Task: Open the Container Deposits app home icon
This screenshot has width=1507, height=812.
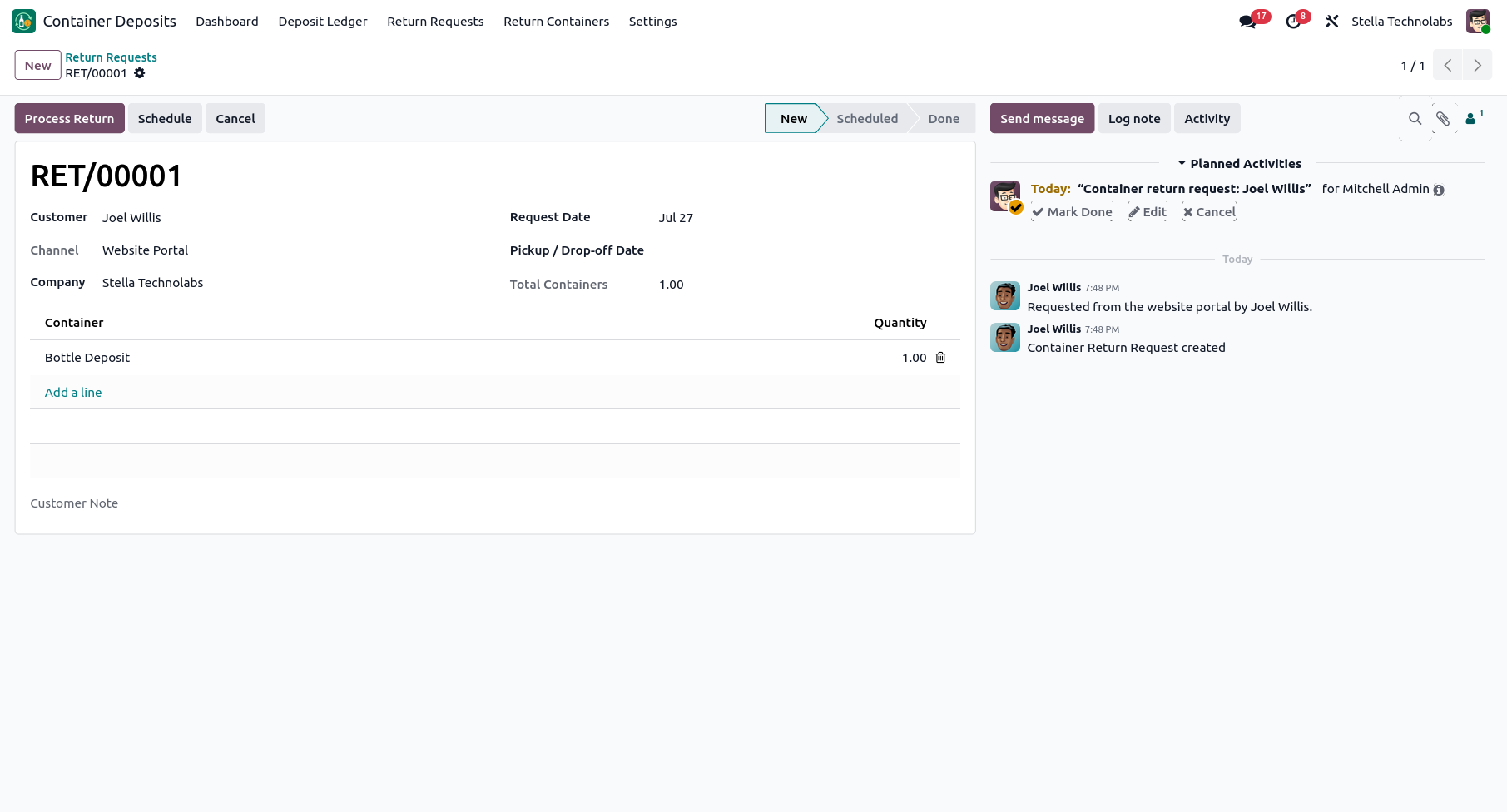Action: pos(23,21)
